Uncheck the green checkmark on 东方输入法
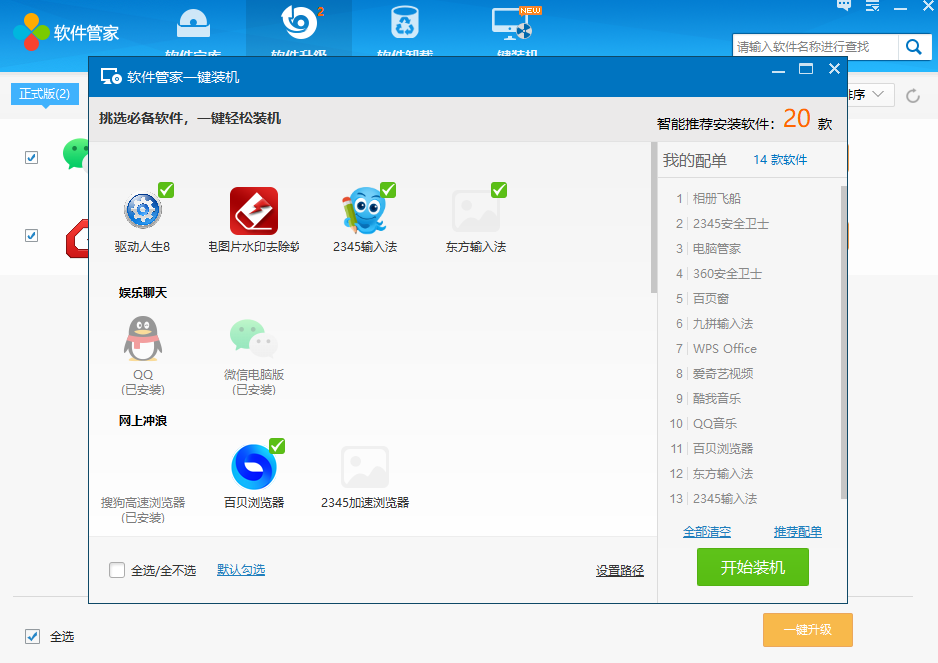938x663 pixels. coord(499,190)
